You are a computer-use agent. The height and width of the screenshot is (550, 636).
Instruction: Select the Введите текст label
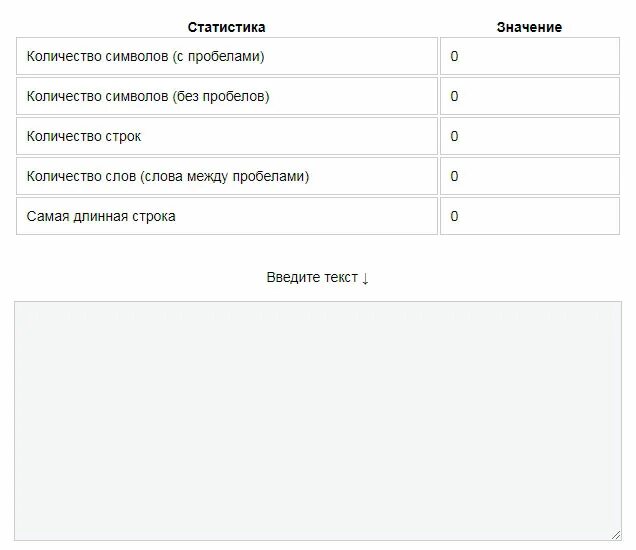pyautogui.click(x=312, y=278)
